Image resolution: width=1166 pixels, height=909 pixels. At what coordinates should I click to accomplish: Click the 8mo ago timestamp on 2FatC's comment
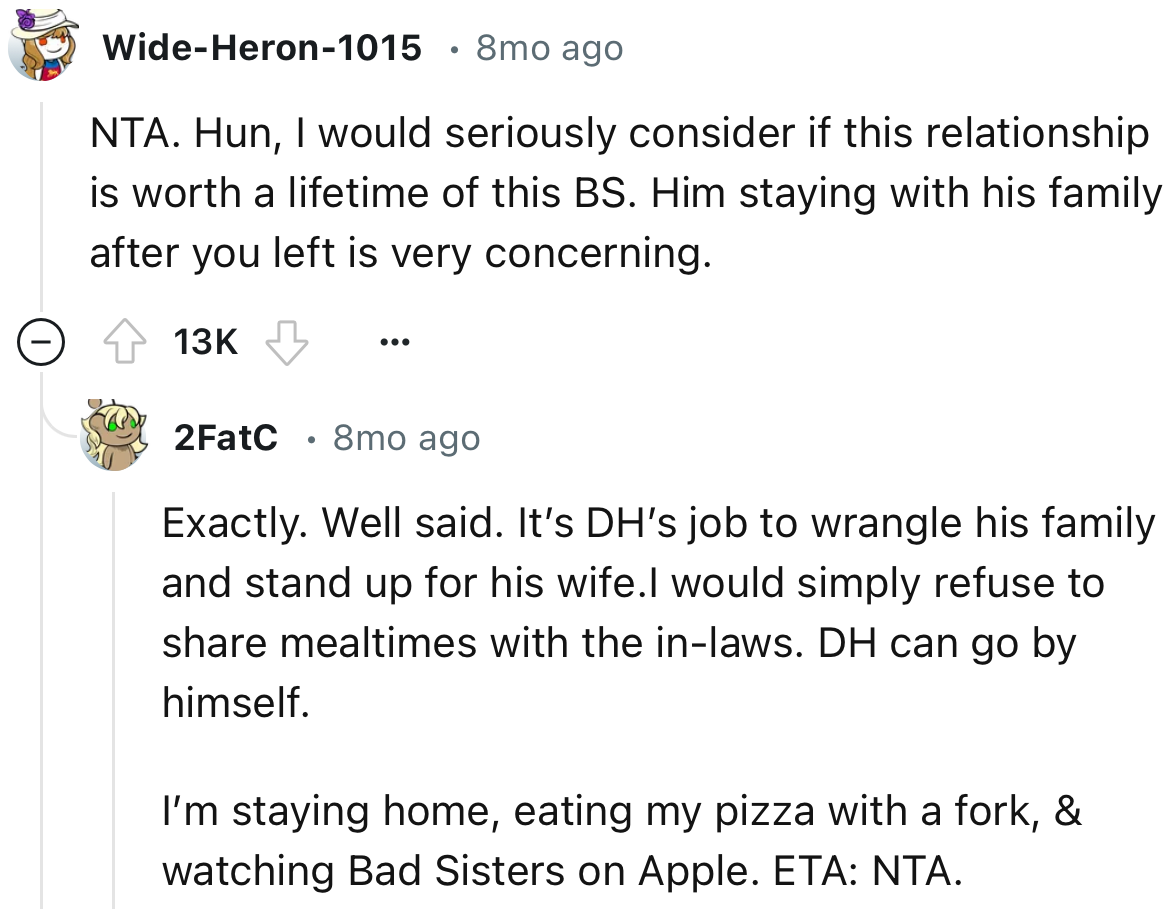click(x=405, y=437)
